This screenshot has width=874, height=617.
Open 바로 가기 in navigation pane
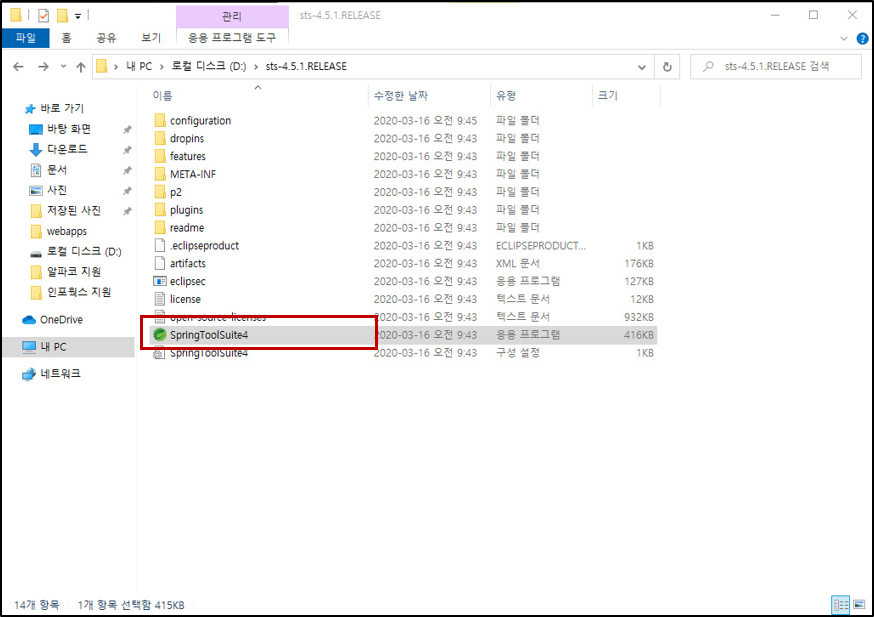click(54, 109)
